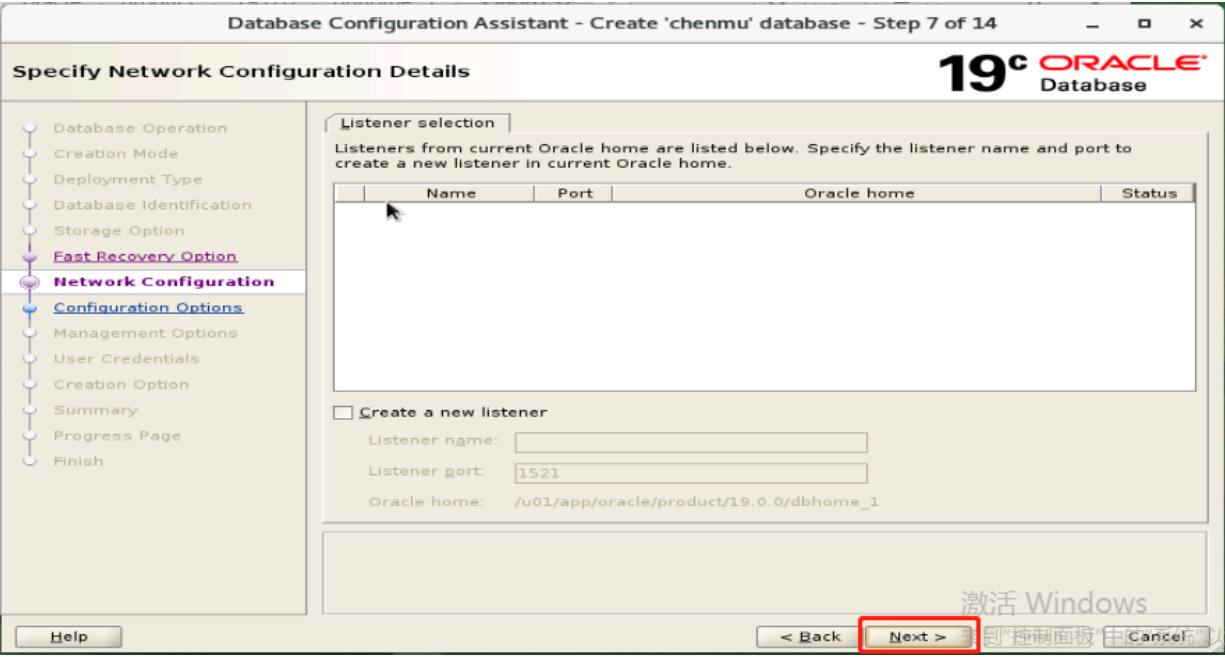Image resolution: width=1225 pixels, height=657 pixels.
Task: Click the Network Configuration step bullet icon
Action: pos(30,282)
